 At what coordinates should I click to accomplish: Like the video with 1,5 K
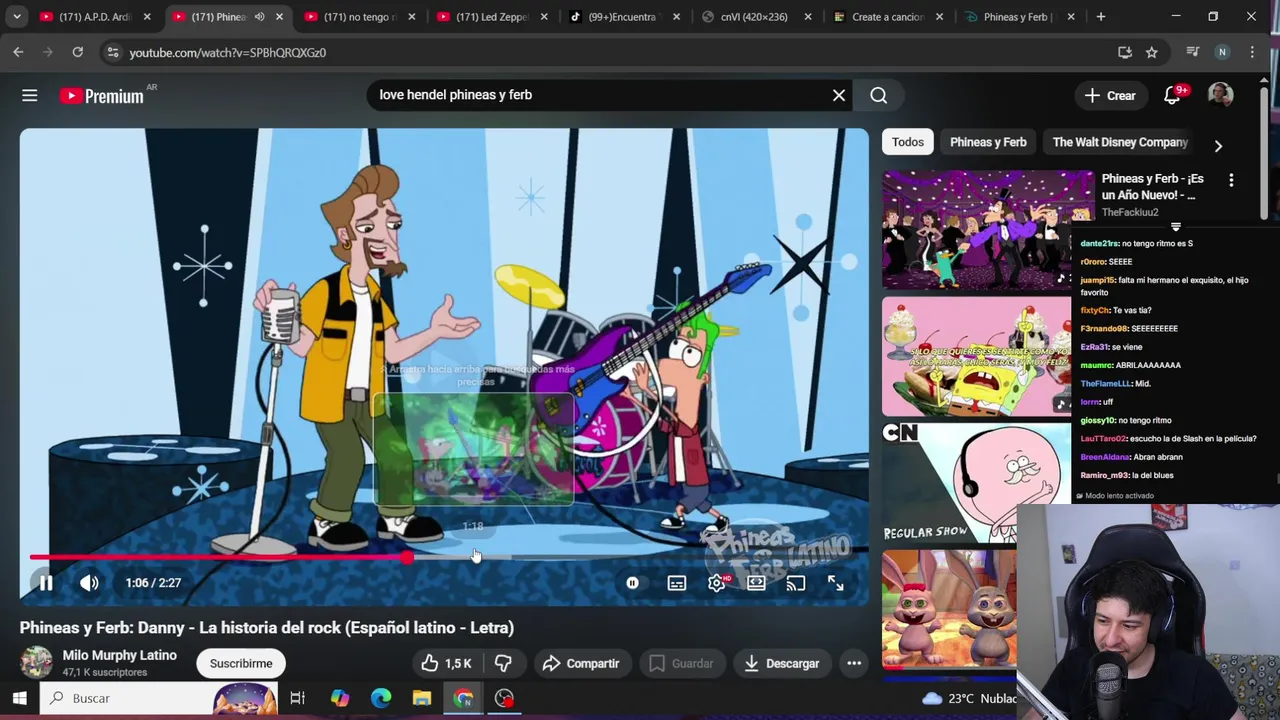tap(446, 663)
